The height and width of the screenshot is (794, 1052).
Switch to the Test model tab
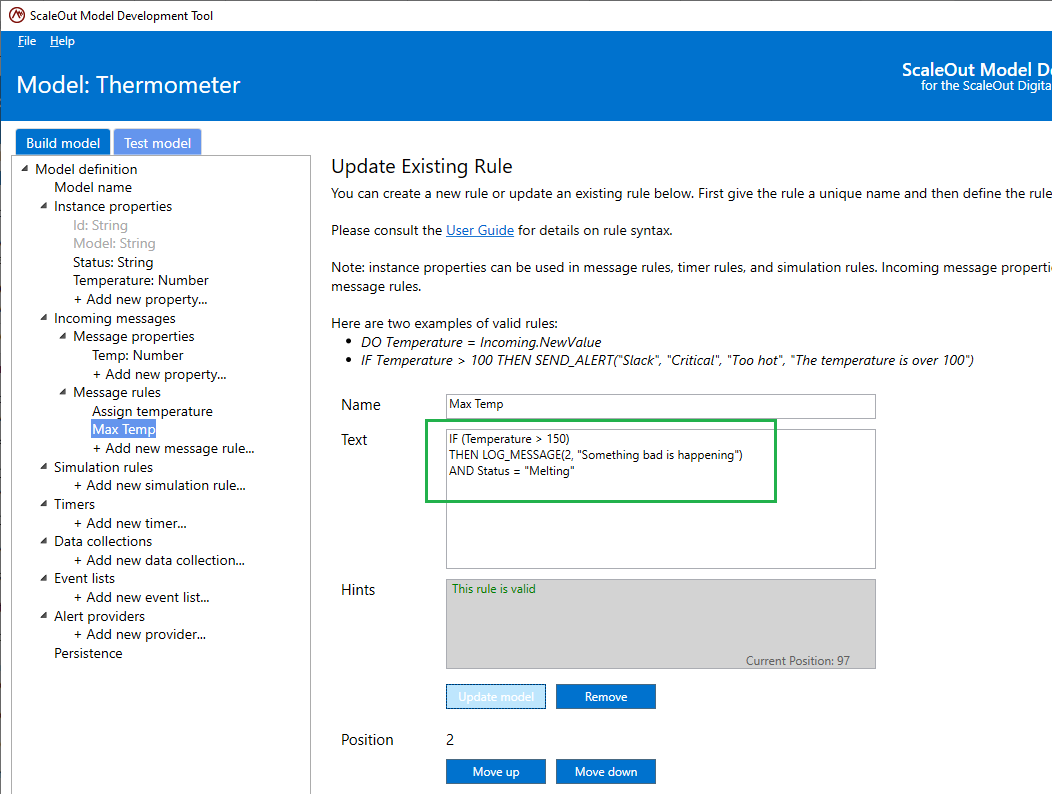tap(158, 143)
